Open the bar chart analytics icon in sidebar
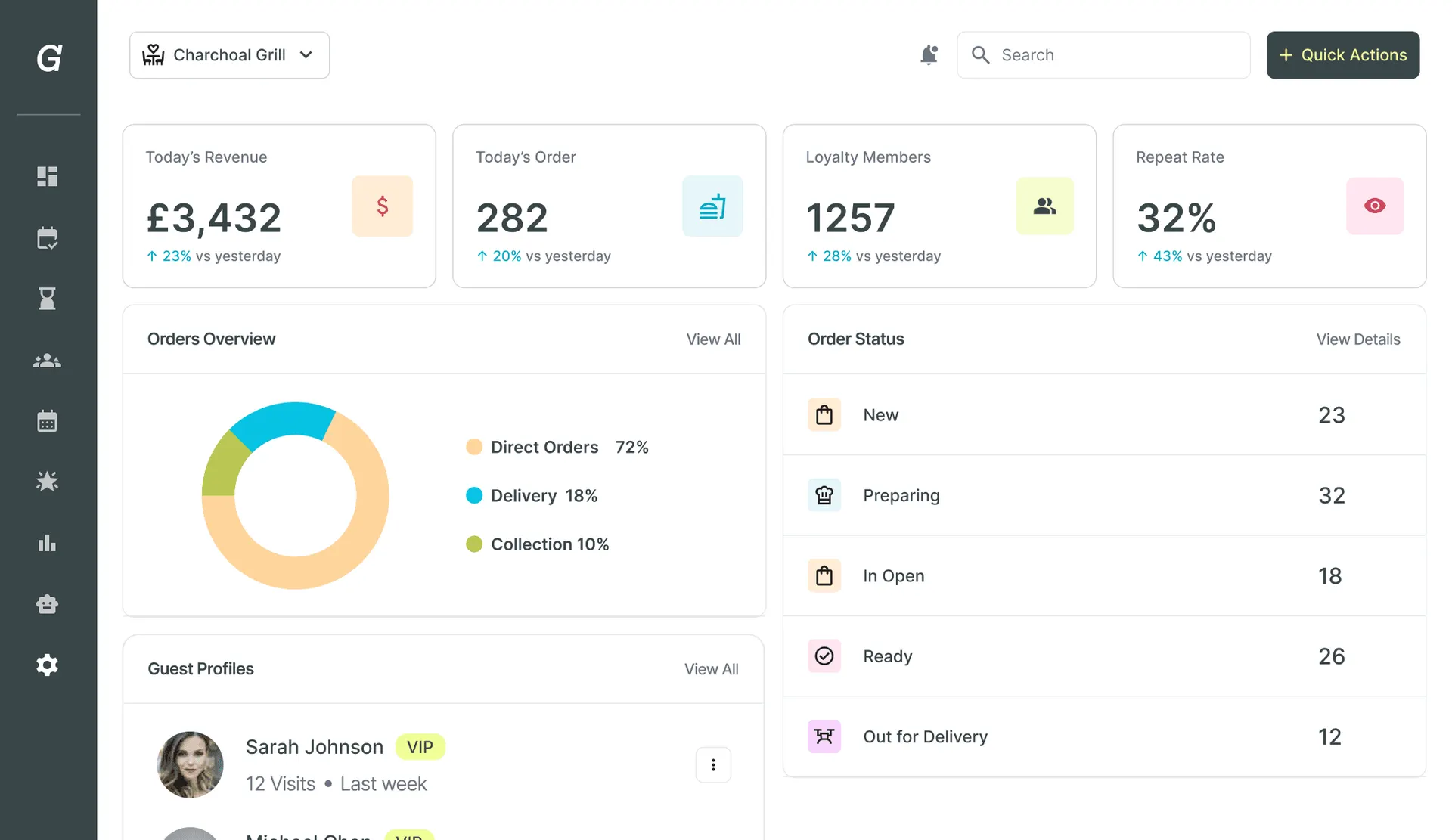This screenshot has height=840, width=1452. tap(47, 543)
